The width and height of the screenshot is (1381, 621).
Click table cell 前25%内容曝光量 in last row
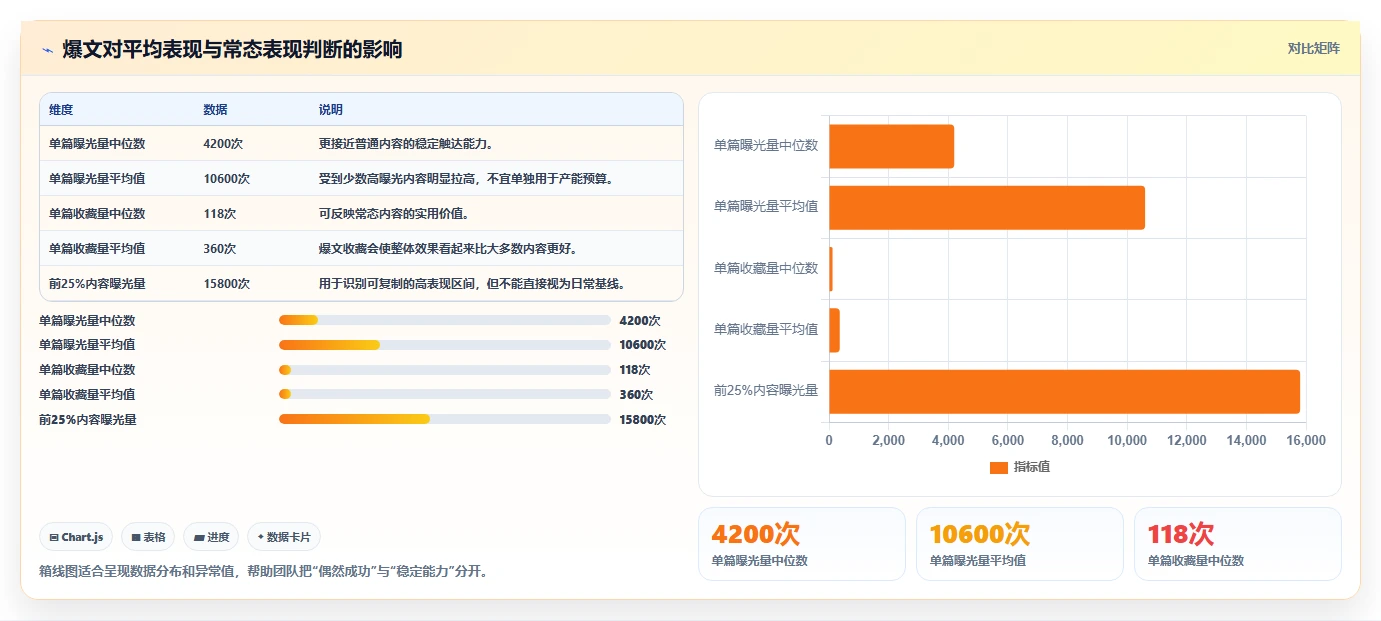pyautogui.click(x=97, y=283)
